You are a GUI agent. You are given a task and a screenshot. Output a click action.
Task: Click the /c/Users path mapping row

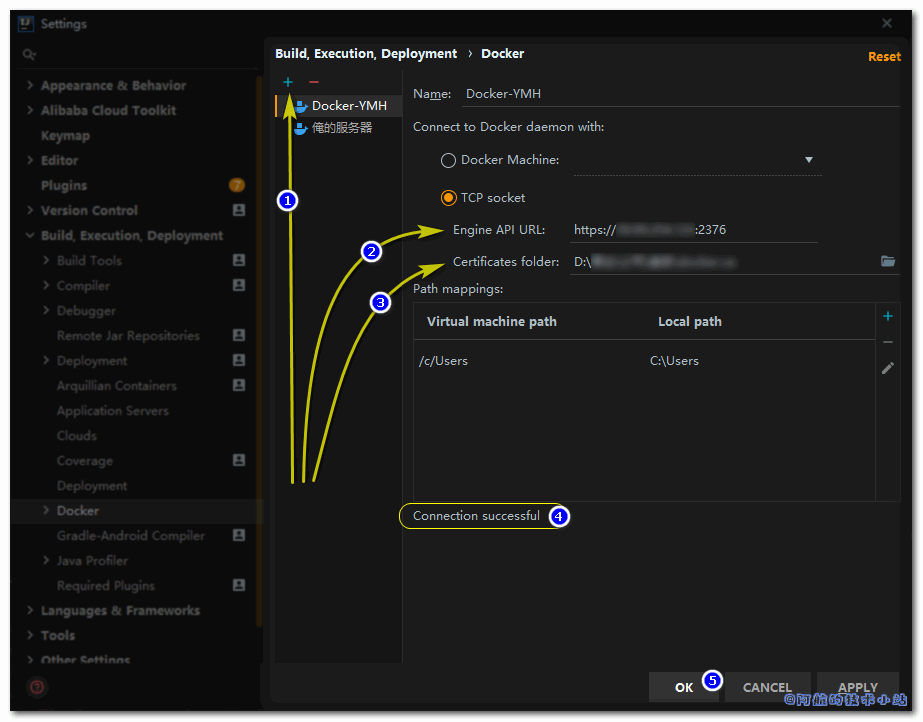click(644, 361)
